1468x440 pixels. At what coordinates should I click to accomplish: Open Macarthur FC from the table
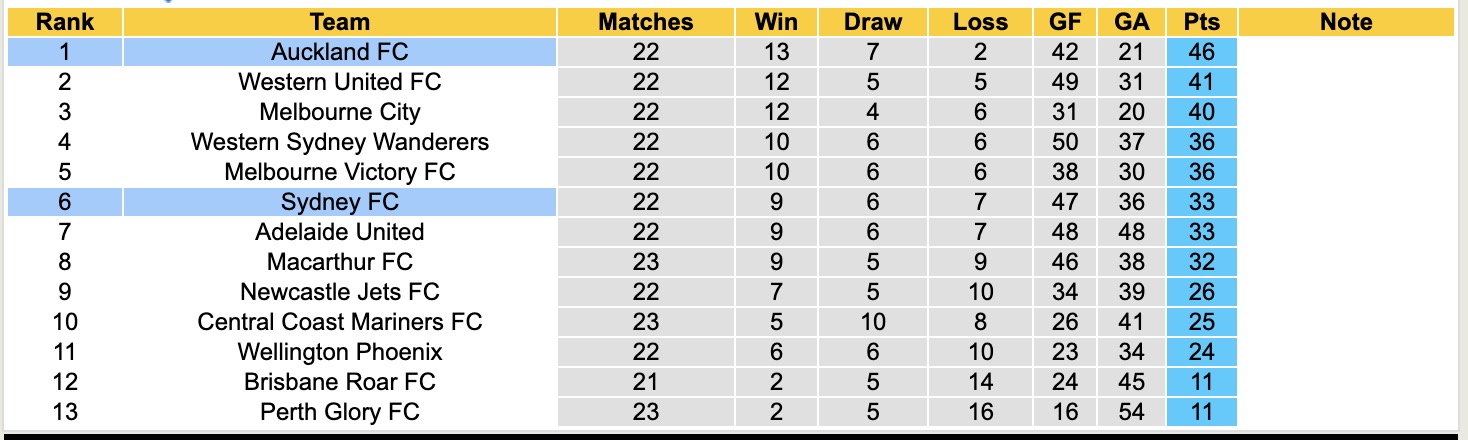pos(339,262)
